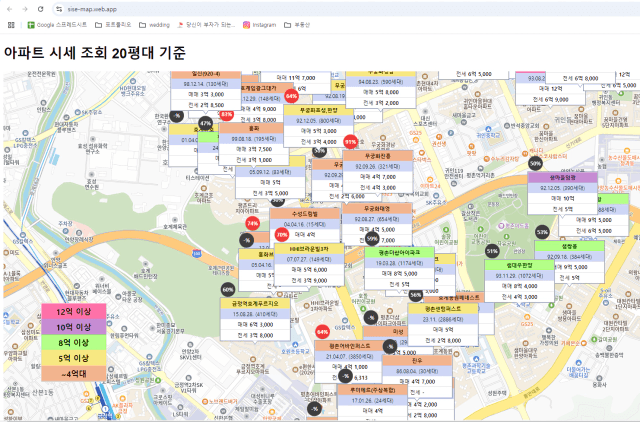This screenshot has height=422, width=640.
Task: Select the 평촌어바인퍼스트 card header
Action: [350, 346]
